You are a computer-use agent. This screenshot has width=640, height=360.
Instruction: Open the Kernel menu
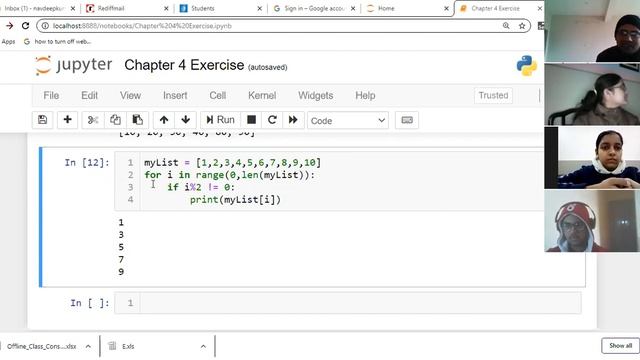click(x=262, y=96)
